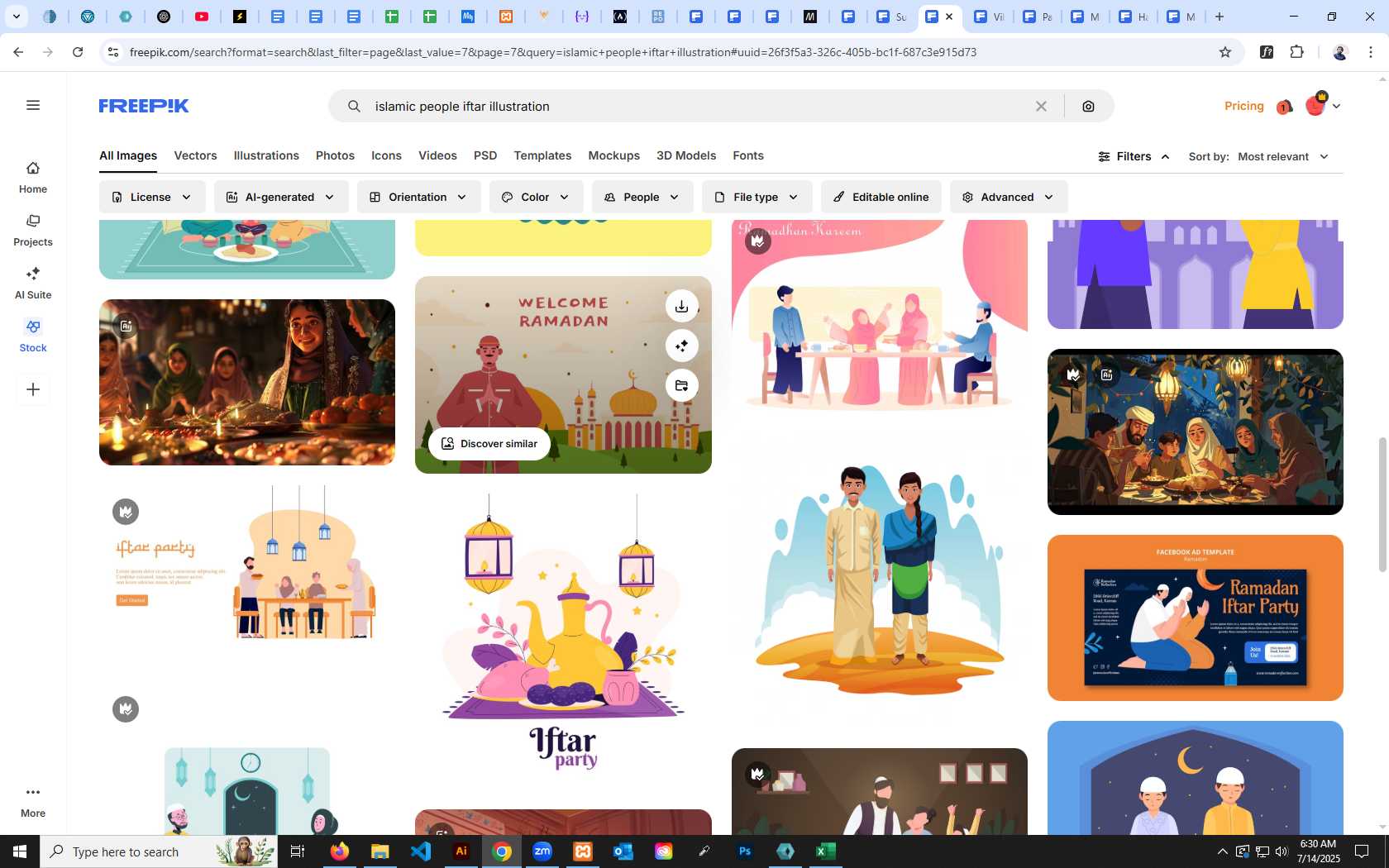Open More options in the sidebar
This screenshot has width=1389, height=868.
click(x=33, y=802)
